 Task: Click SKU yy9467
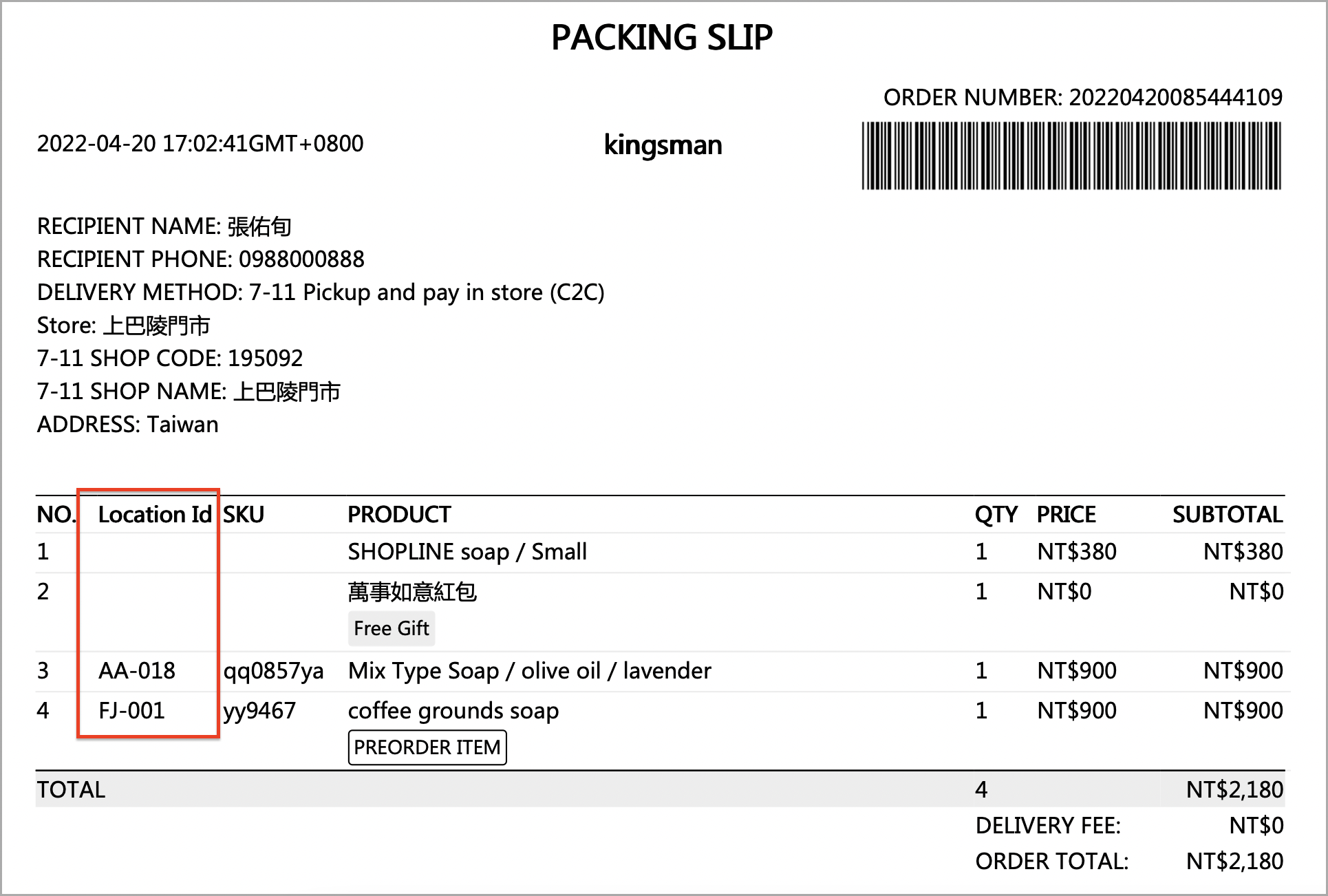(x=259, y=712)
